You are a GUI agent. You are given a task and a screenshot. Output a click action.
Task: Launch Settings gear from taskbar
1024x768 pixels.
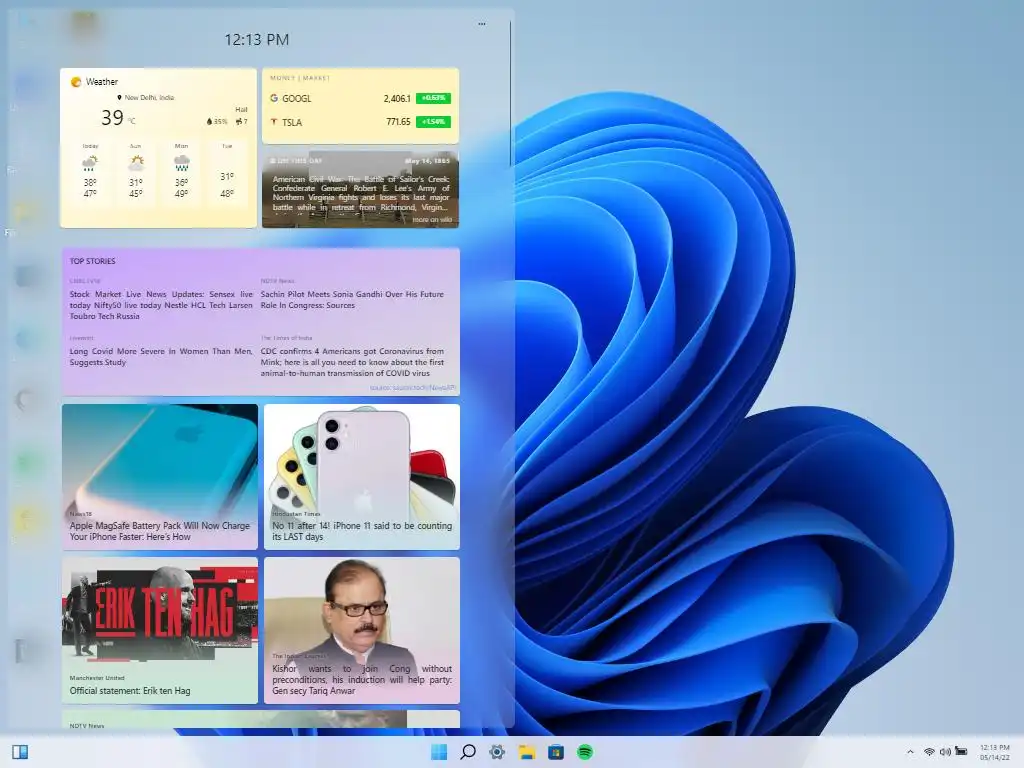[497, 752]
